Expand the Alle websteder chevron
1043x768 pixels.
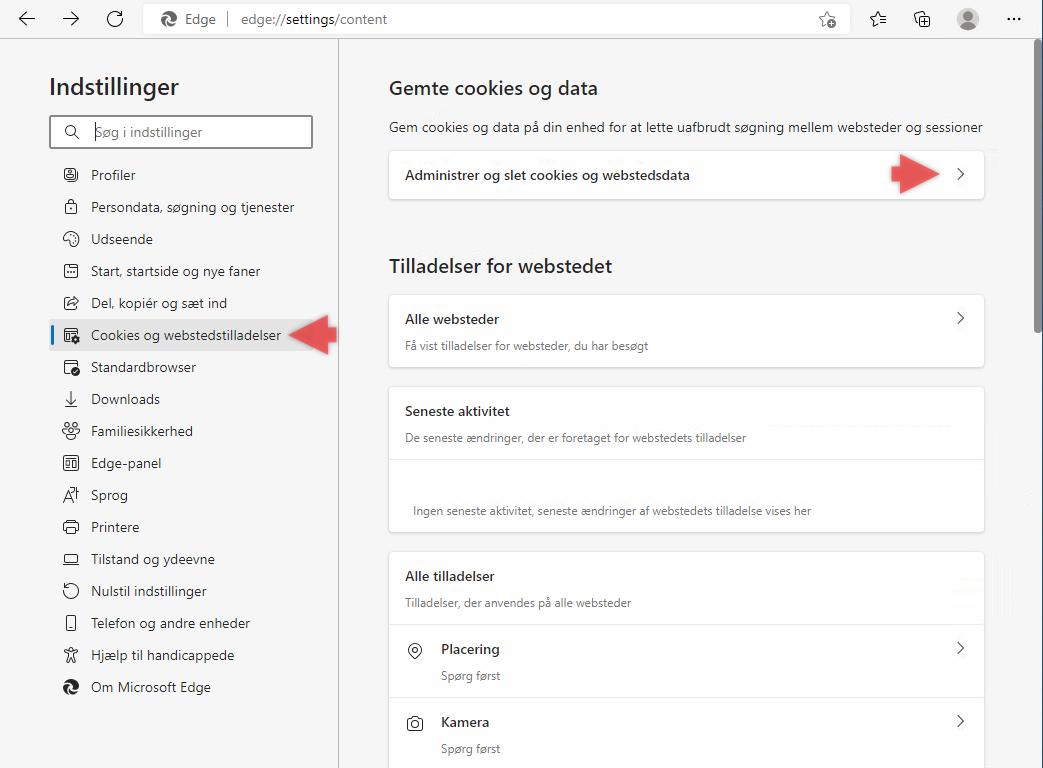point(961,318)
